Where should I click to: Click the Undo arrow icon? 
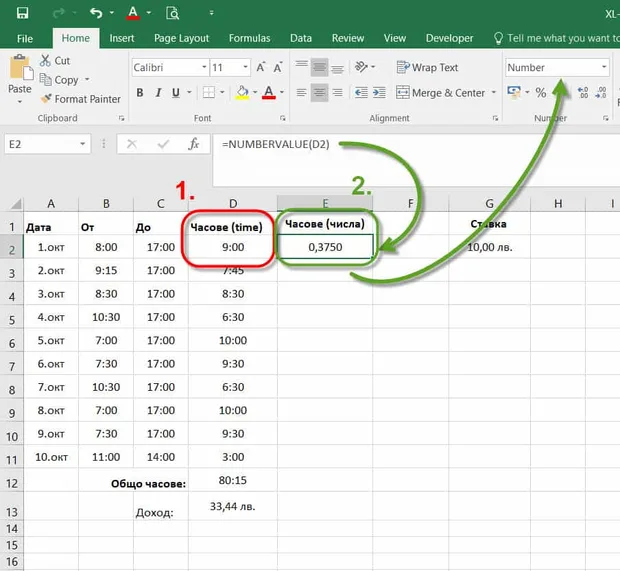(x=96, y=13)
